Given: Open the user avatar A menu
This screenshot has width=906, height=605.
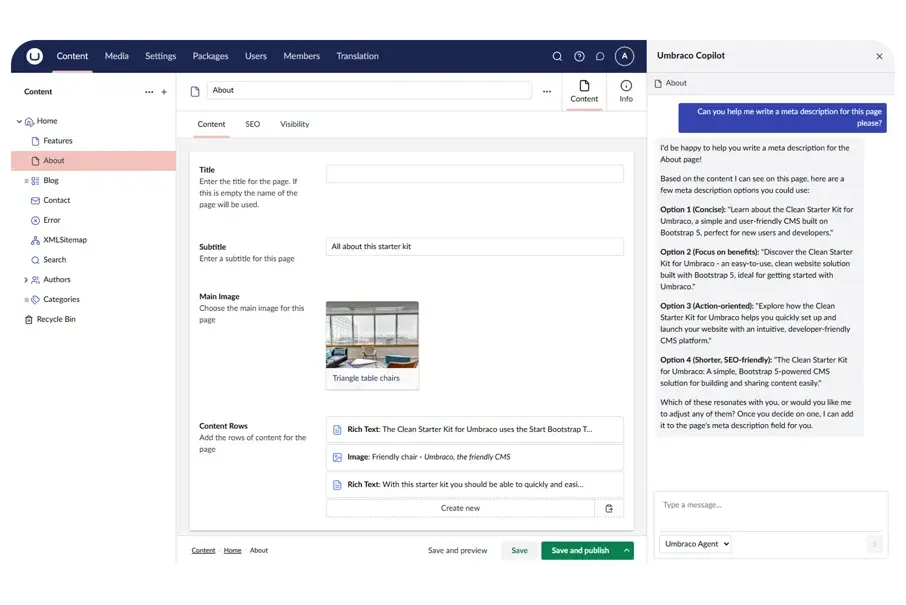Looking at the screenshot, I should [x=624, y=56].
